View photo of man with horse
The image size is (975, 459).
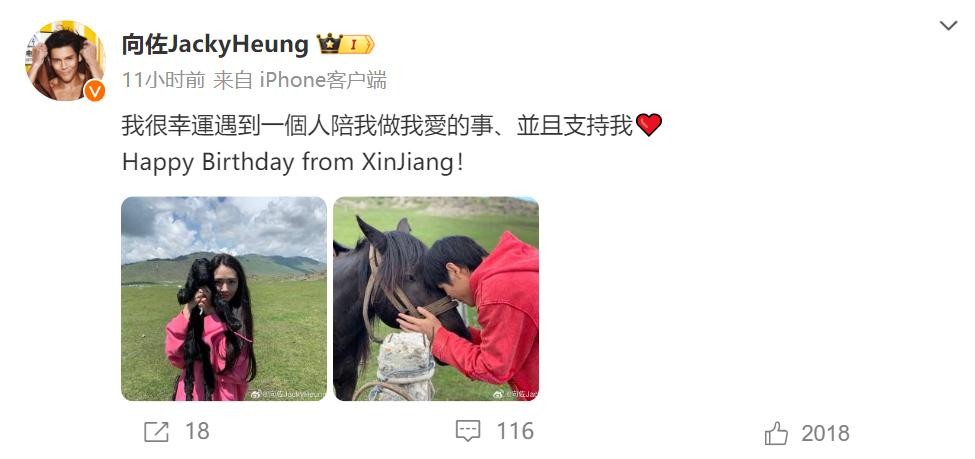point(436,299)
